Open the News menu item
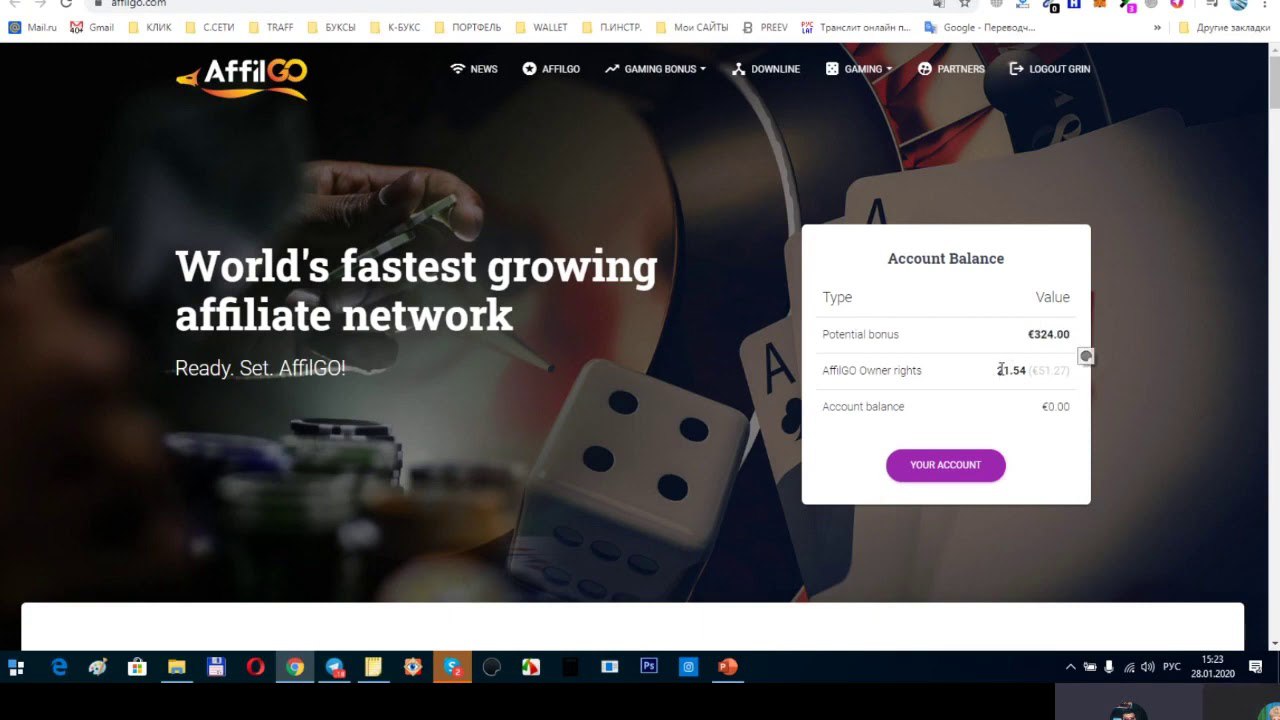The image size is (1280, 720). pos(474,69)
